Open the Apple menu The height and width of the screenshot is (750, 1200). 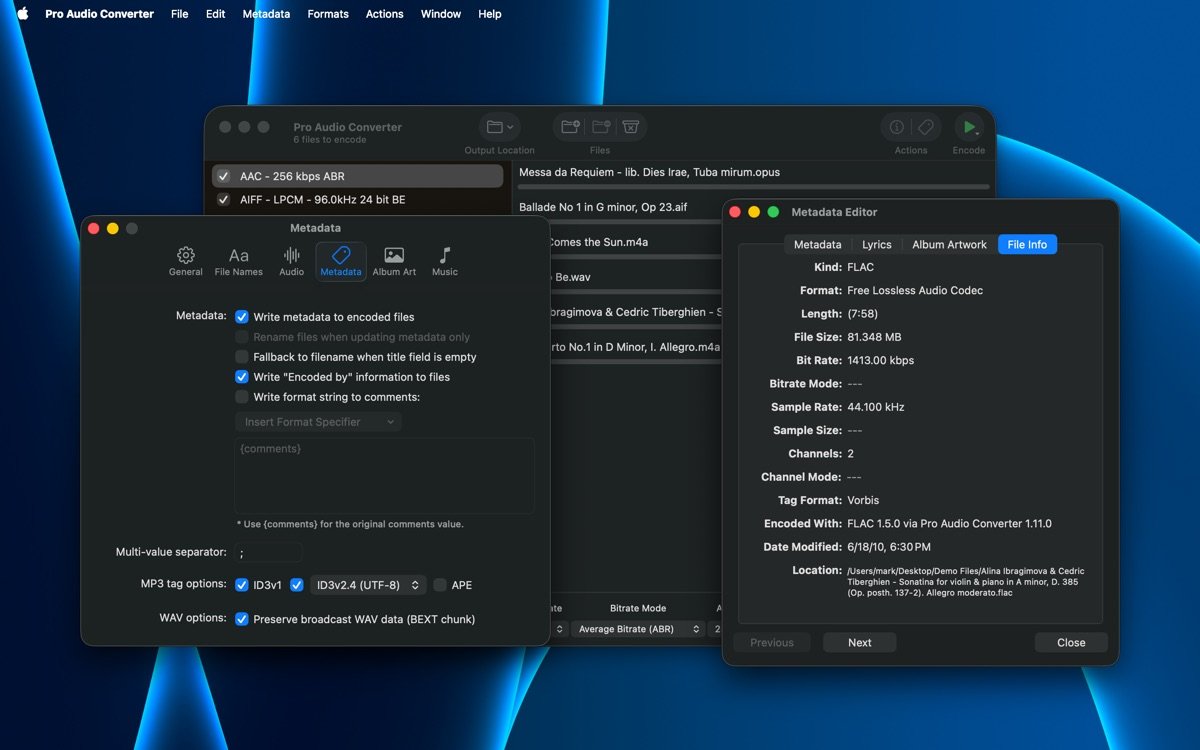pos(22,14)
